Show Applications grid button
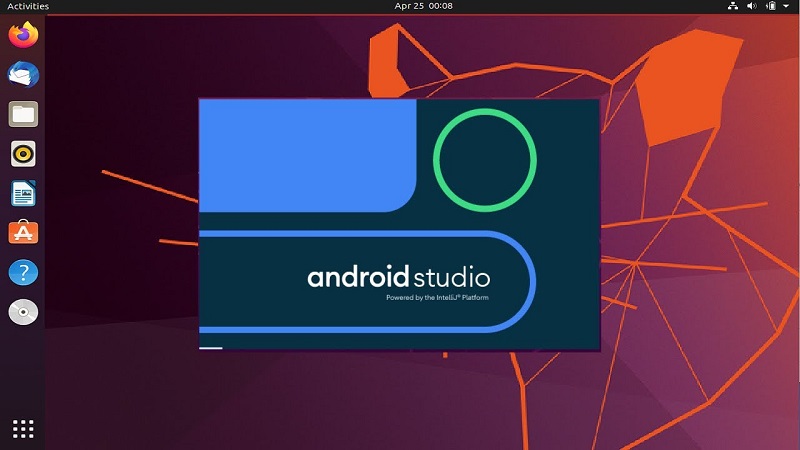 [x=23, y=429]
